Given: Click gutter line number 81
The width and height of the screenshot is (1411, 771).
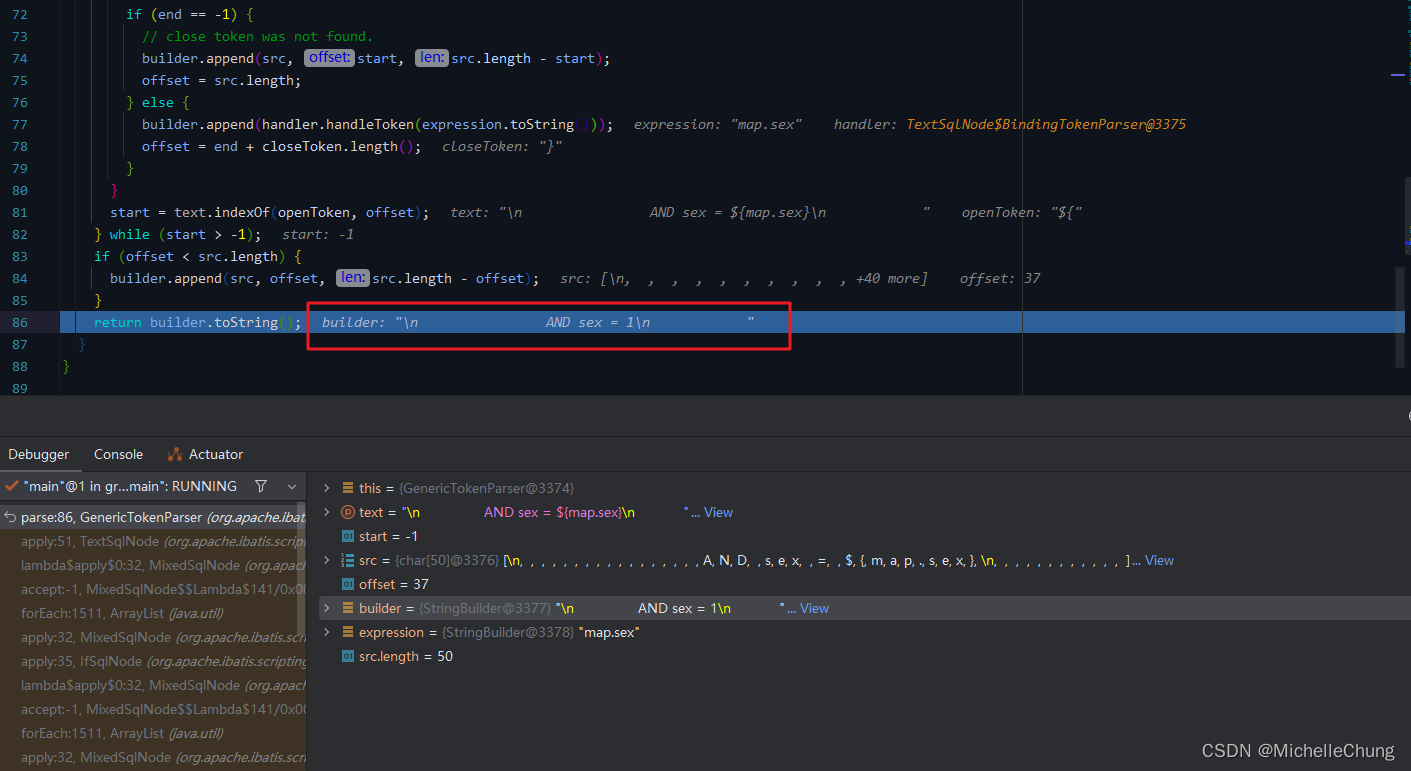Looking at the screenshot, I should pyautogui.click(x=20, y=212).
